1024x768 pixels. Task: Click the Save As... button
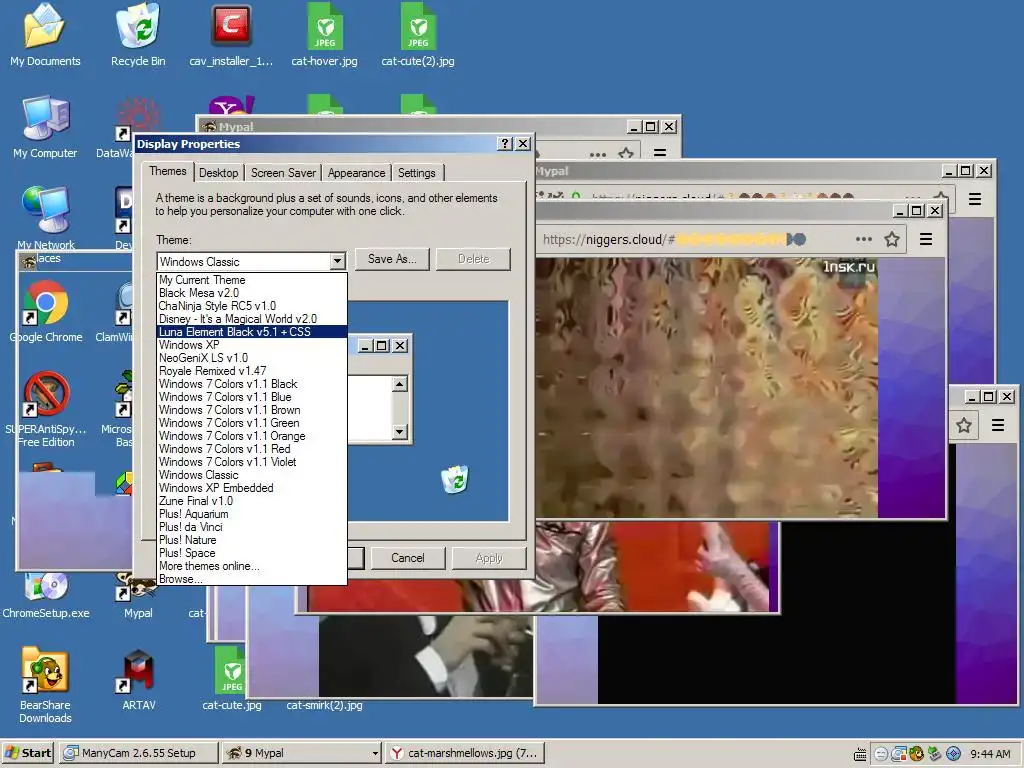392,259
